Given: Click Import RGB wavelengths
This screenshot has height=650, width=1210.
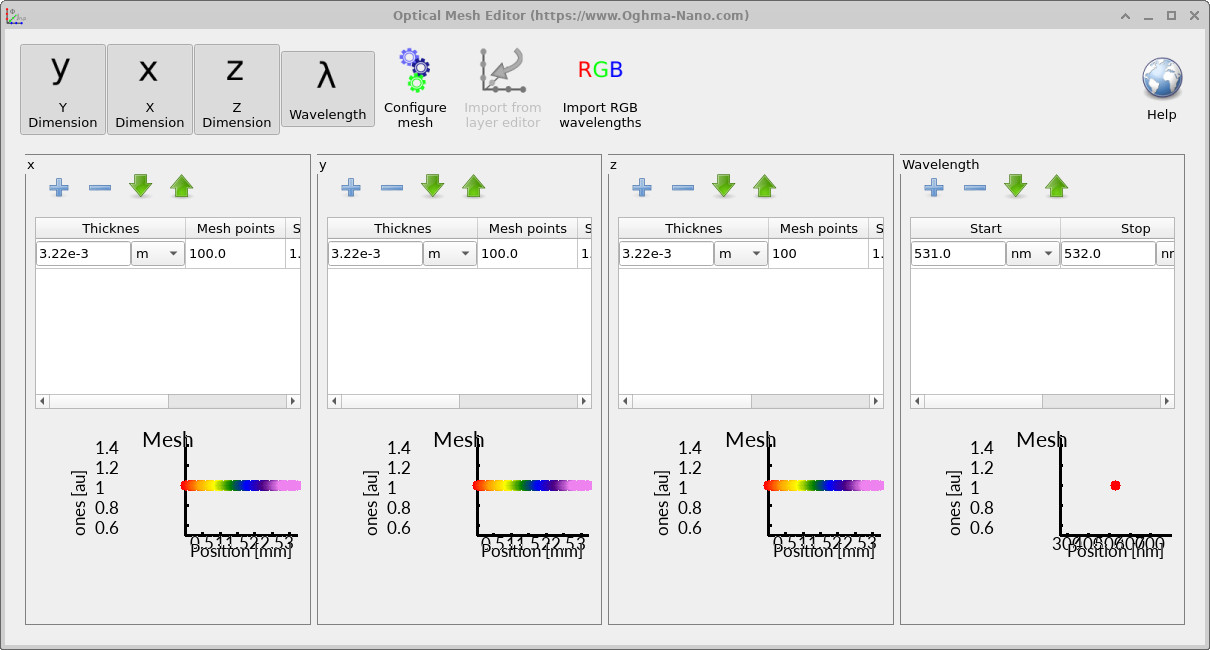Looking at the screenshot, I should click(599, 86).
